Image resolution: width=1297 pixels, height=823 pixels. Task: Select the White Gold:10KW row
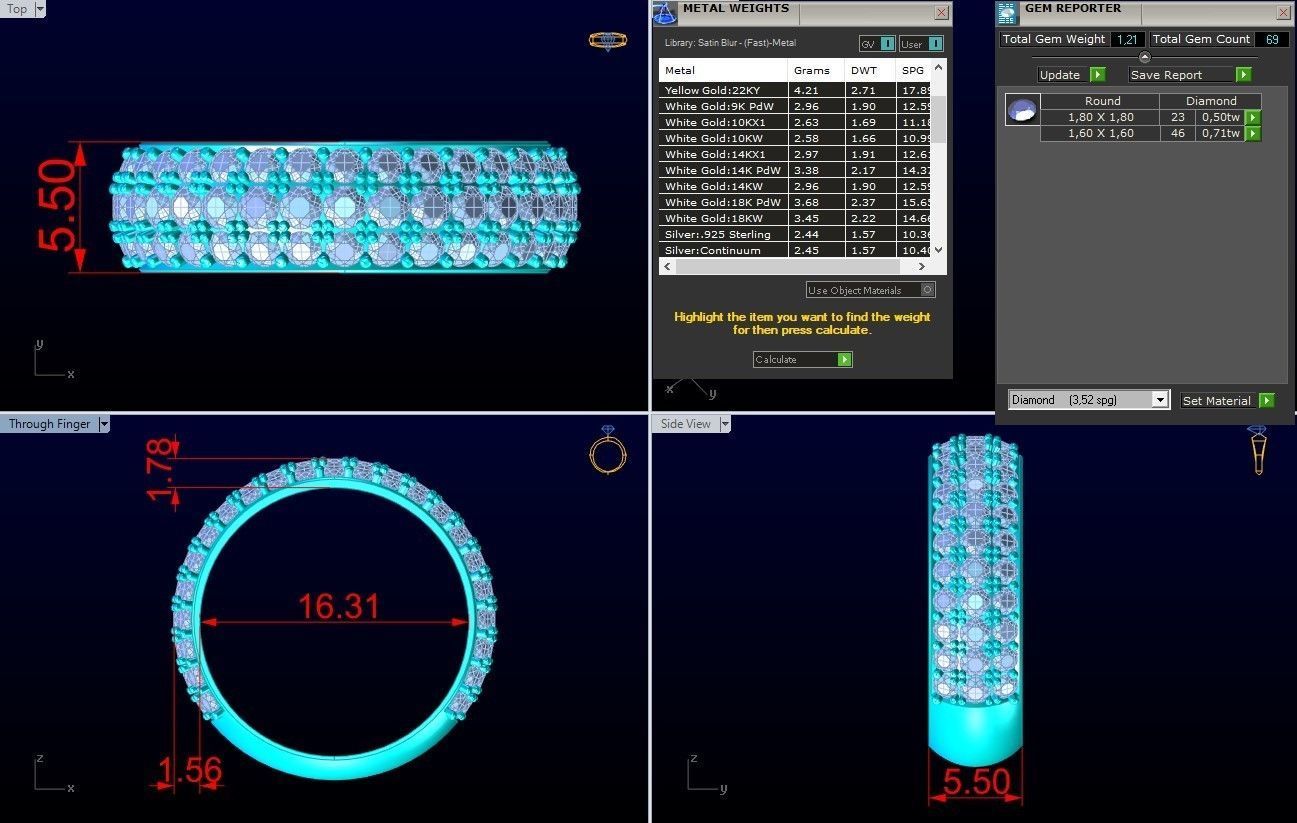coord(795,138)
